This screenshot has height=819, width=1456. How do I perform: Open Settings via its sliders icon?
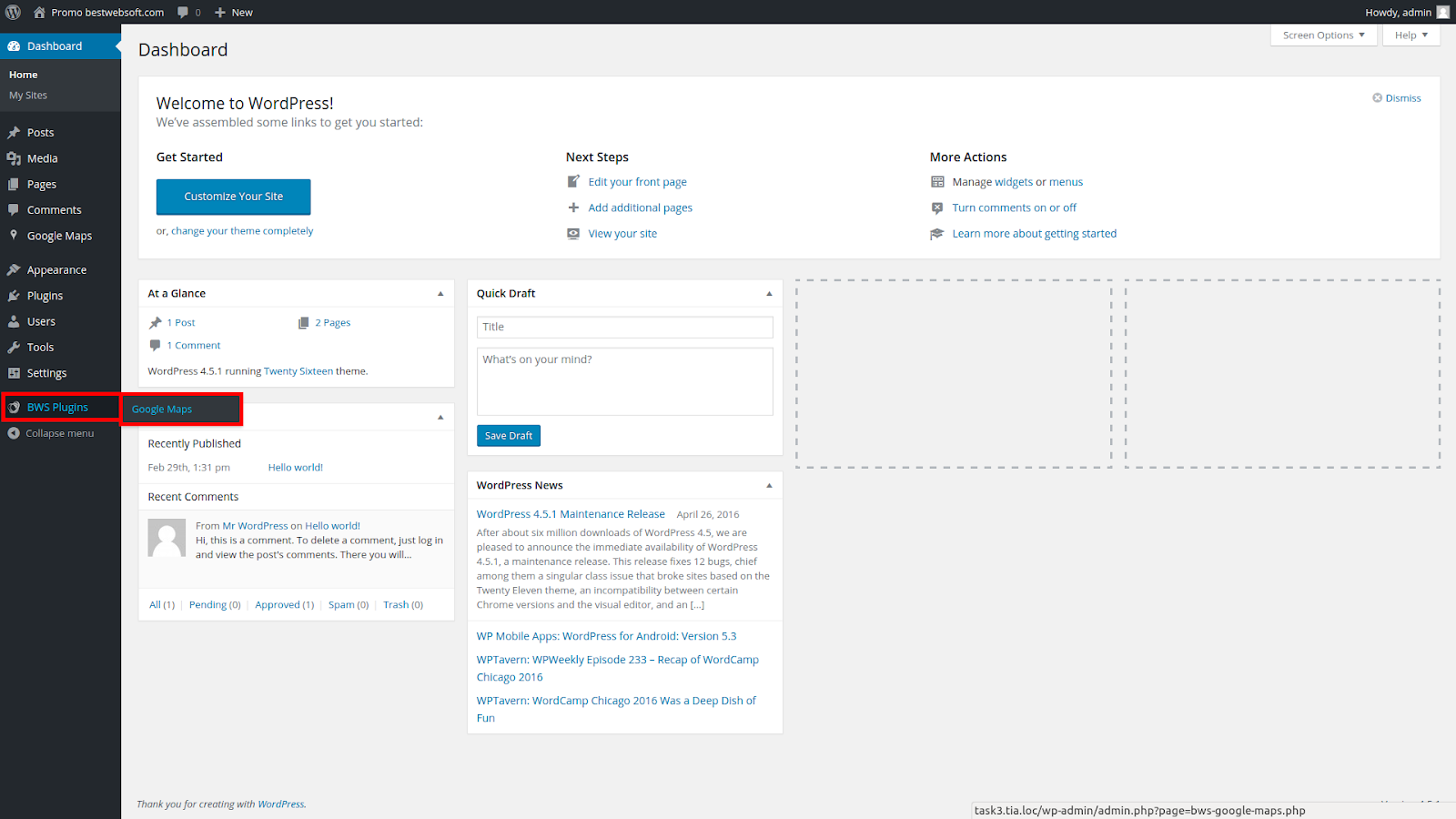click(14, 373)
